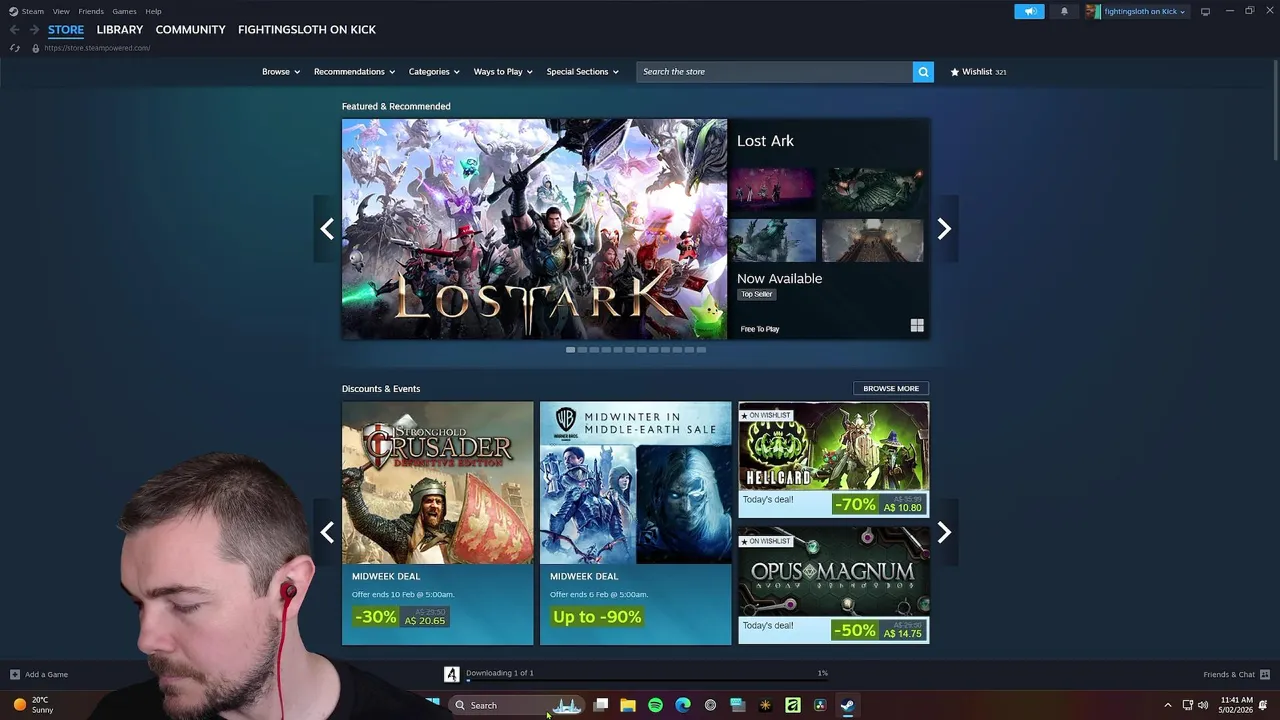Select the last featured carousel dot

[701, 350]
